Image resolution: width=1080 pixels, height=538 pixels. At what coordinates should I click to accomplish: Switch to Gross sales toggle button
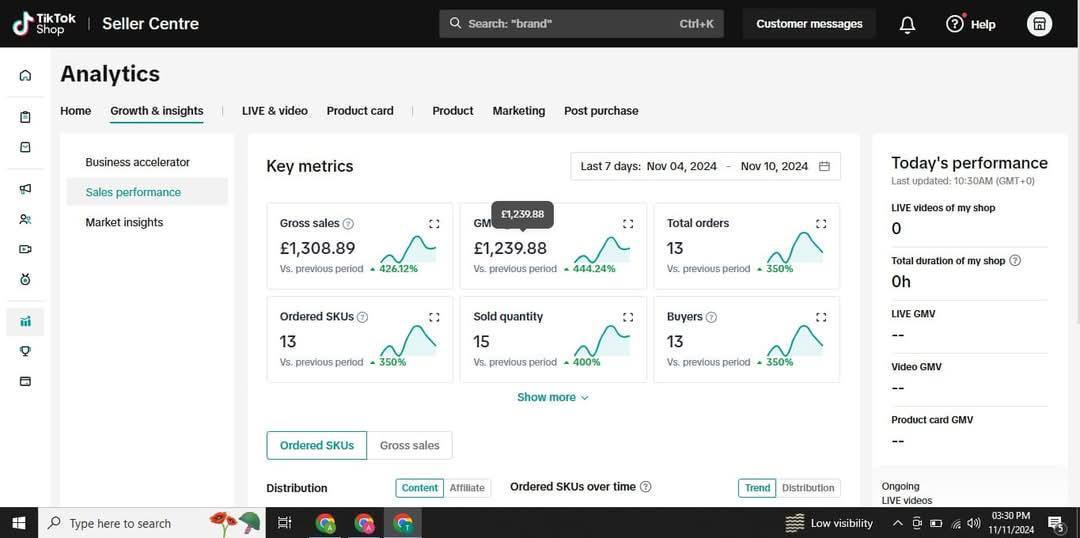[409, 445]
